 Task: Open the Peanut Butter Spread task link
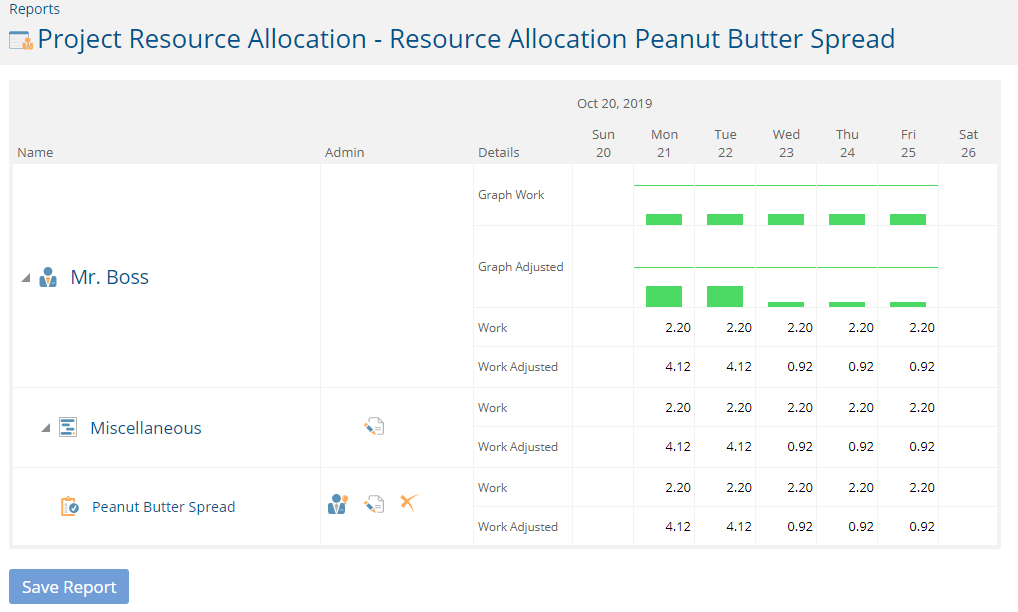164,507
